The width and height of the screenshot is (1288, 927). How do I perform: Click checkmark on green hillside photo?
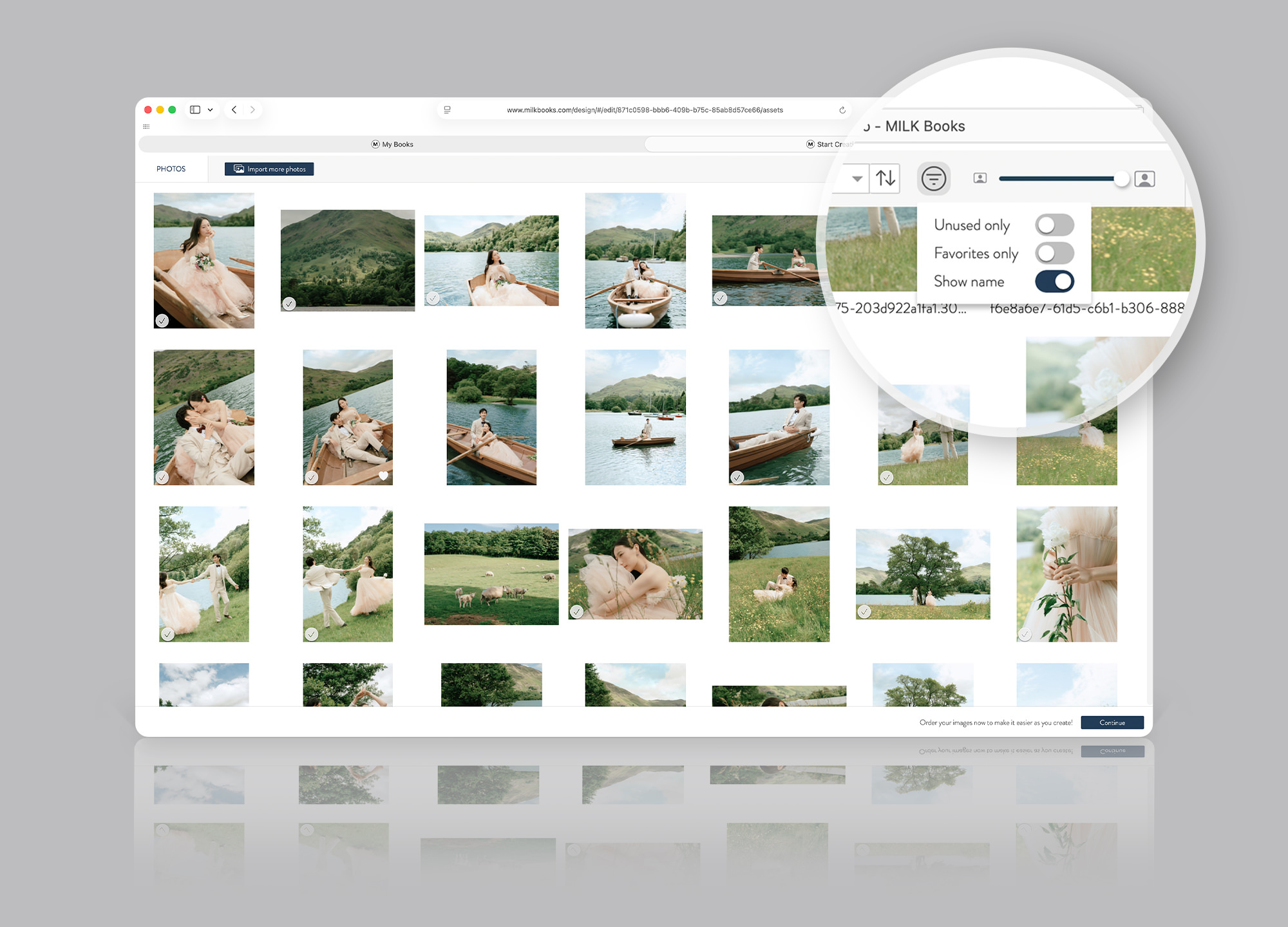pos(289,304)
